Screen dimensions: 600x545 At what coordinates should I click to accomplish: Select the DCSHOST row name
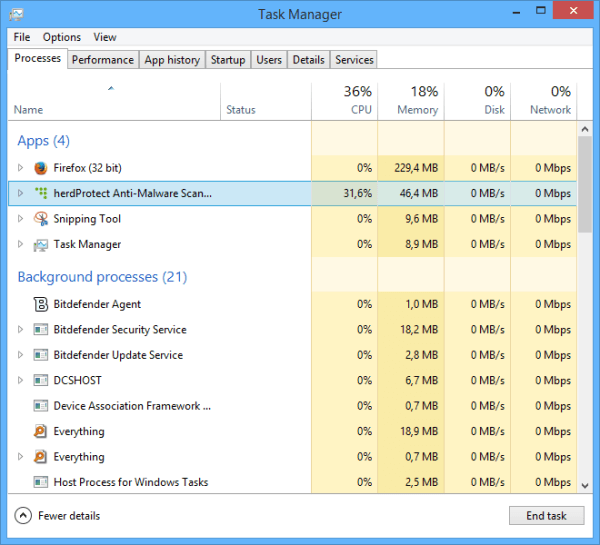coord(78,380)
